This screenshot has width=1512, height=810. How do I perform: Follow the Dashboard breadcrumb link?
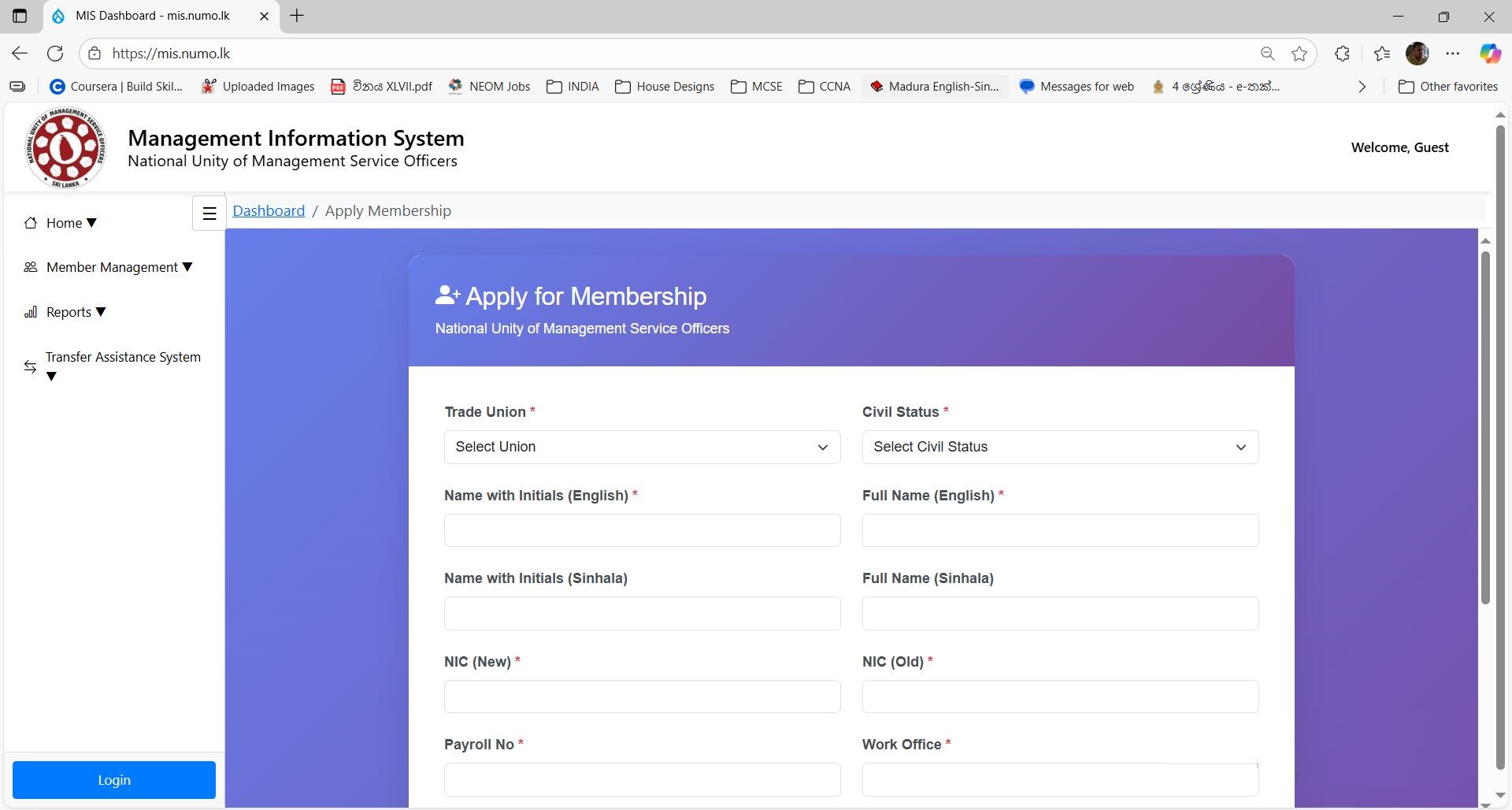click(x=269, y=211)
